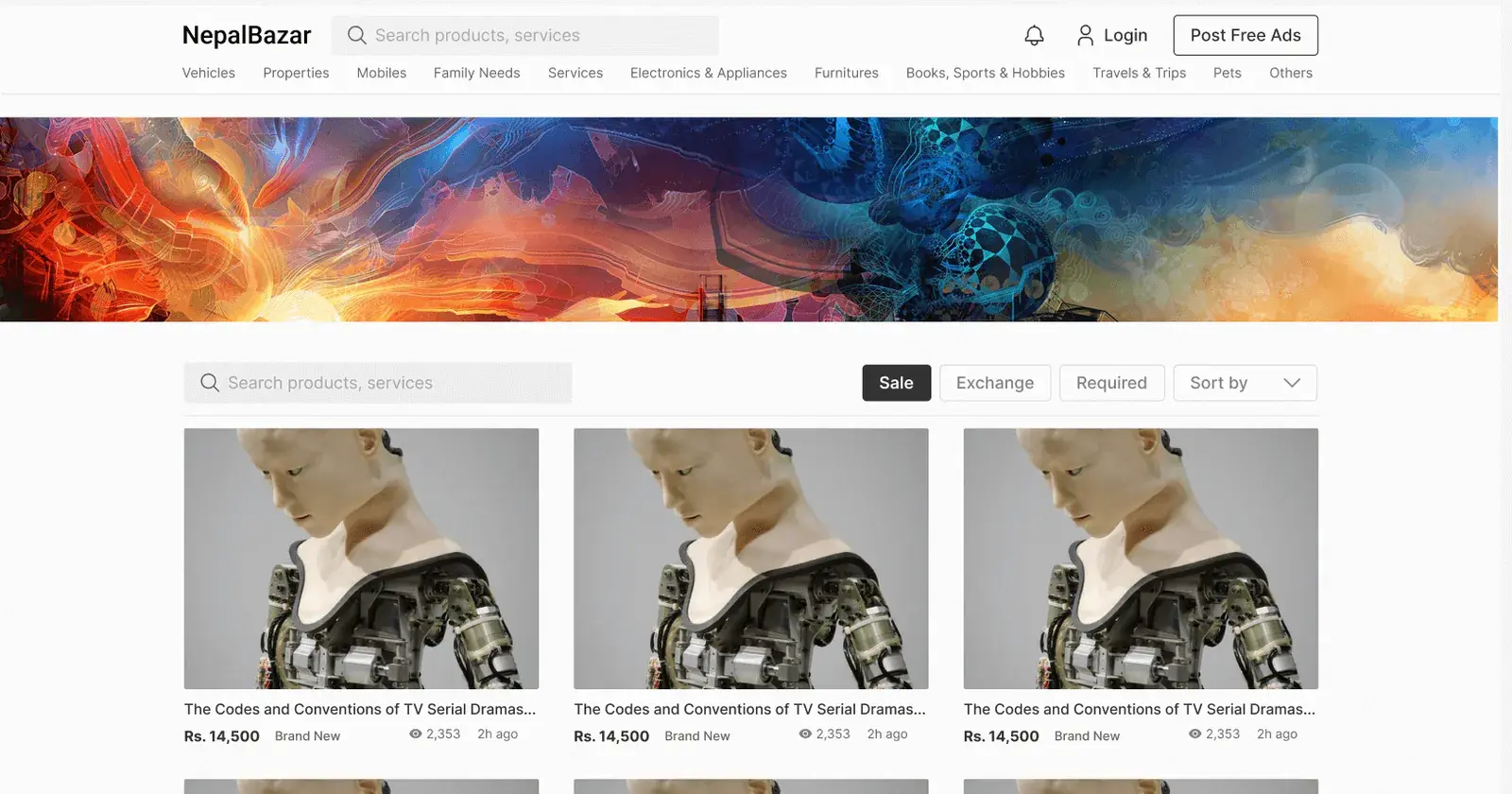Viewport: 1512px width, 794px height.
Task: Click the Brand New label on second listing
Action: (697, 736)
